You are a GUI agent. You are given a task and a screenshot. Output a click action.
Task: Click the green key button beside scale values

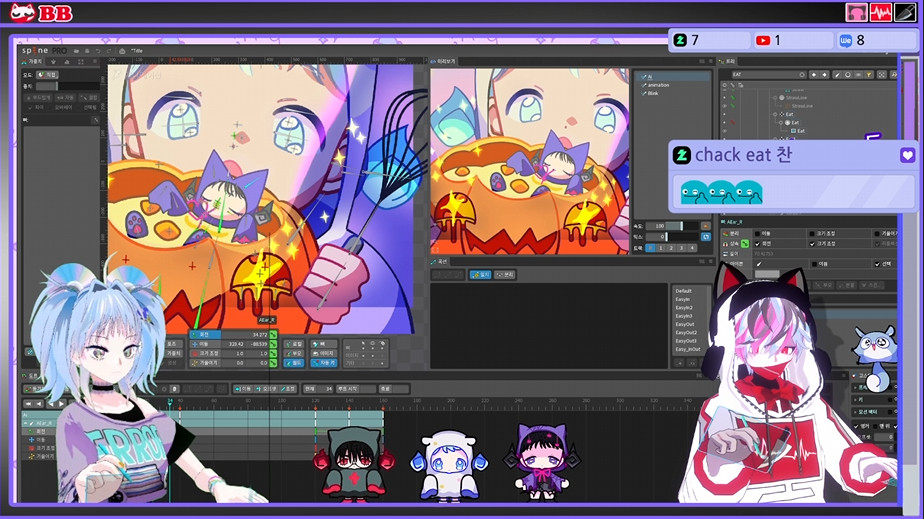tap(273, 353)
